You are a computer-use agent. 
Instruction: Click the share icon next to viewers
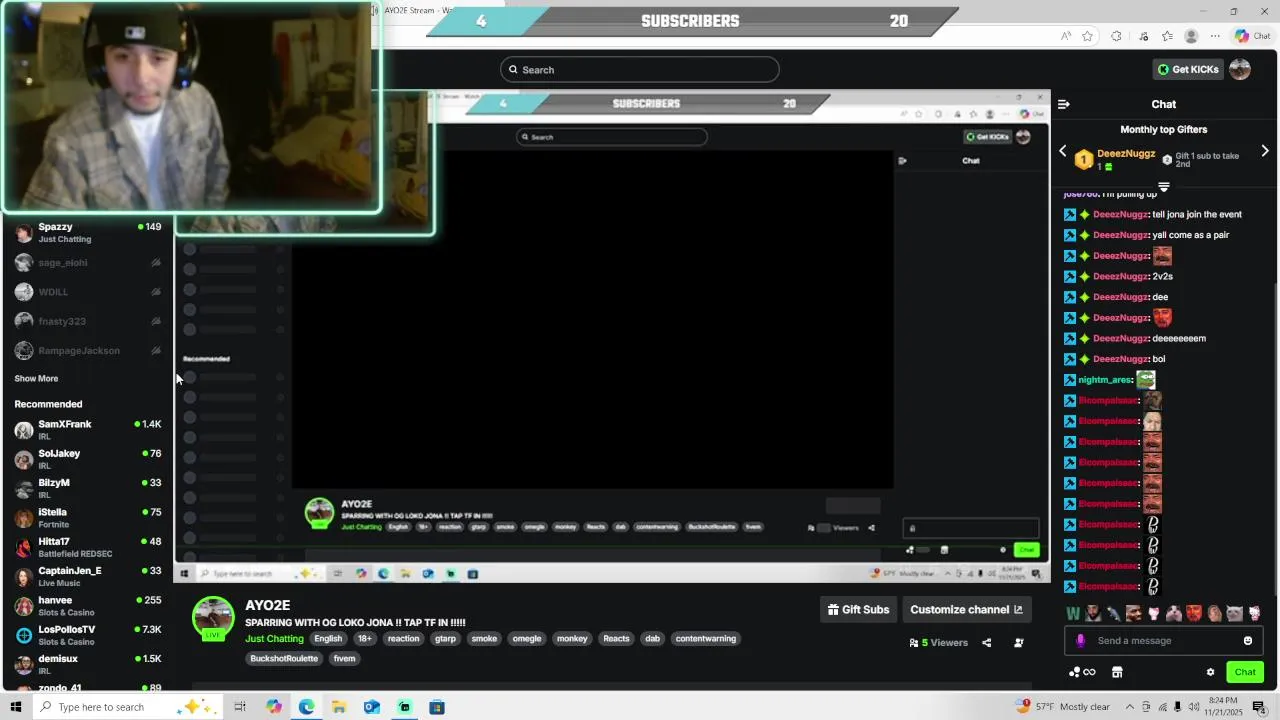coord(987,643)
